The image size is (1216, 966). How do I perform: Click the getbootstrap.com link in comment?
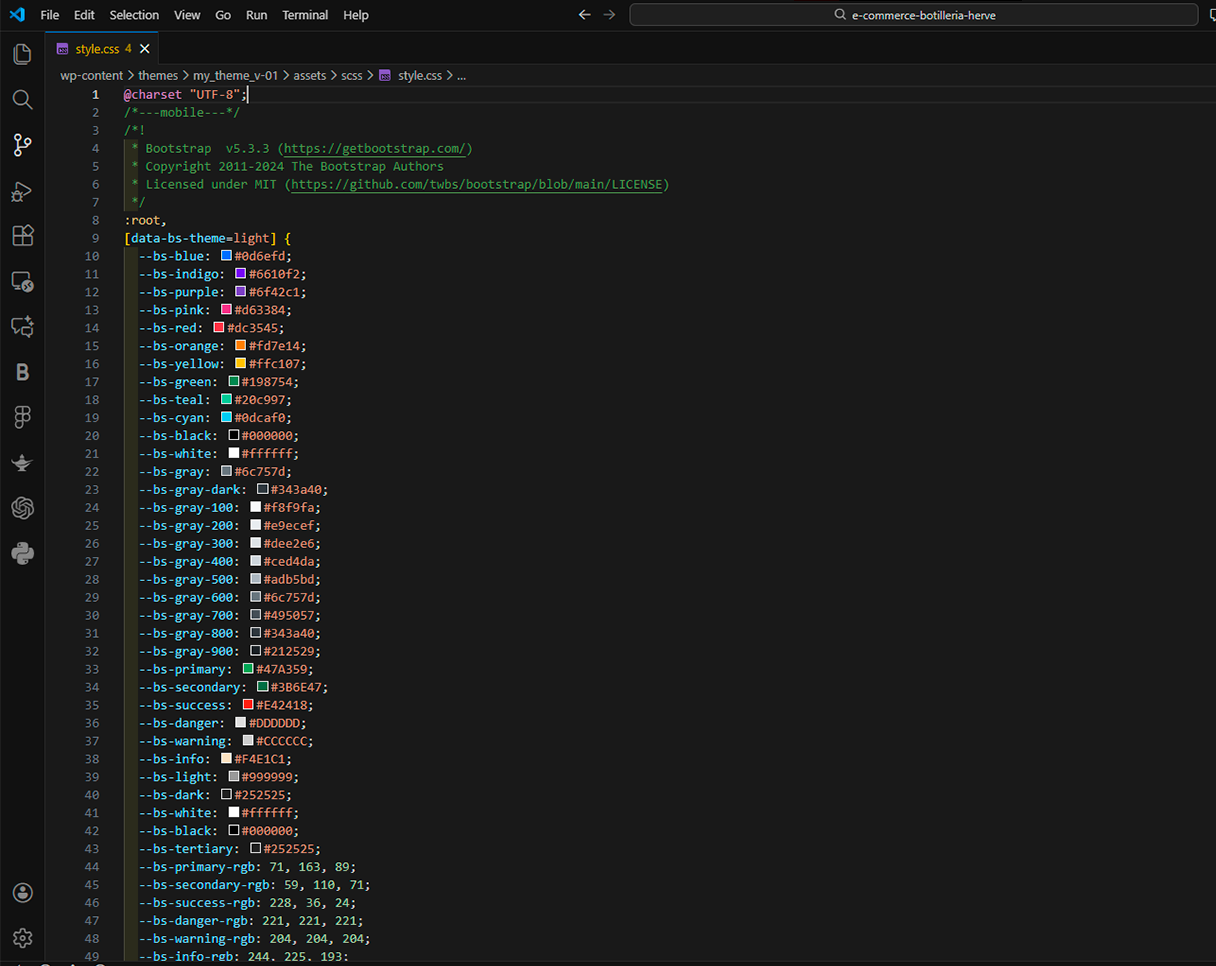[375, 148]
